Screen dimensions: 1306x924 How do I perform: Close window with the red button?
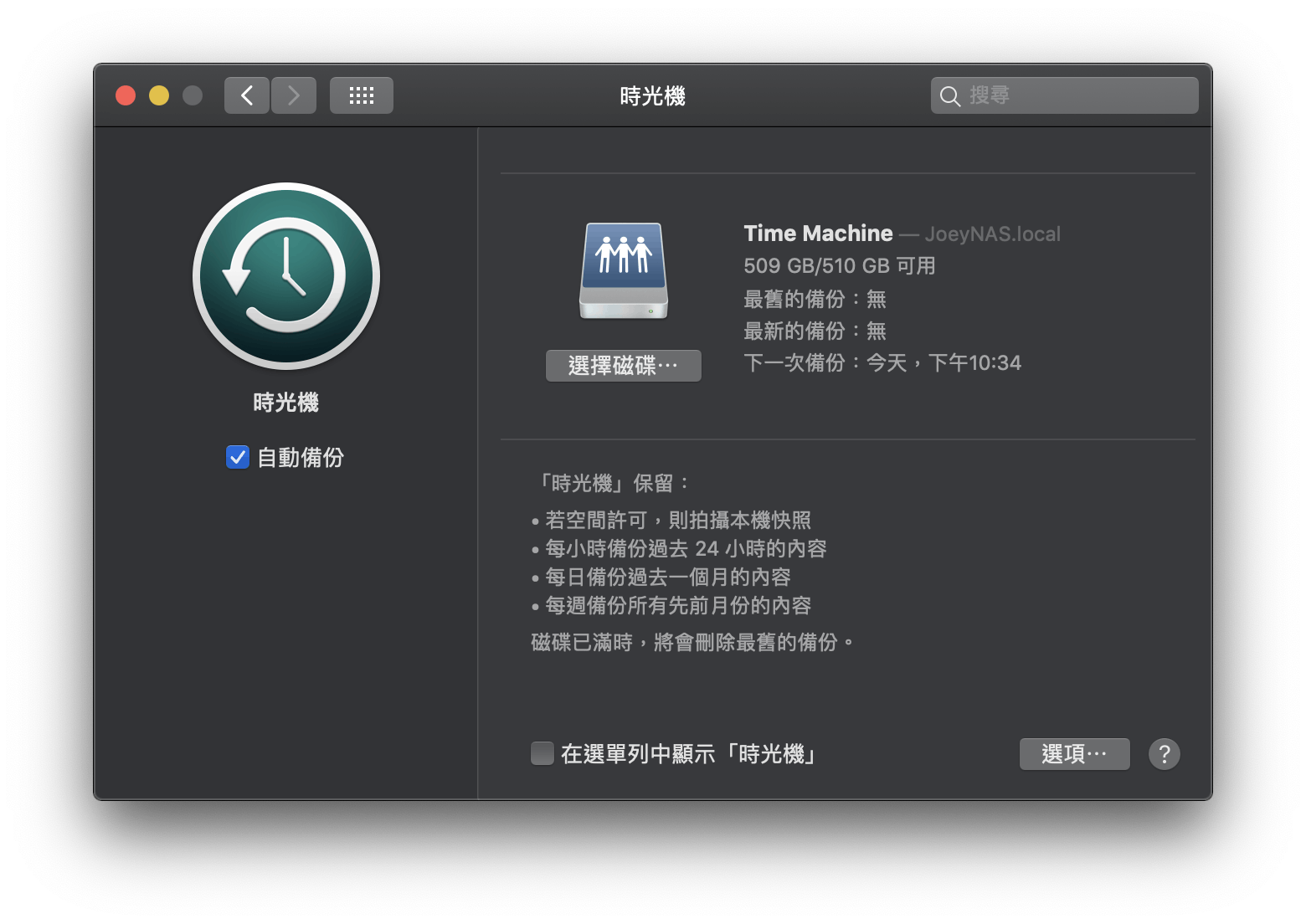126,95
